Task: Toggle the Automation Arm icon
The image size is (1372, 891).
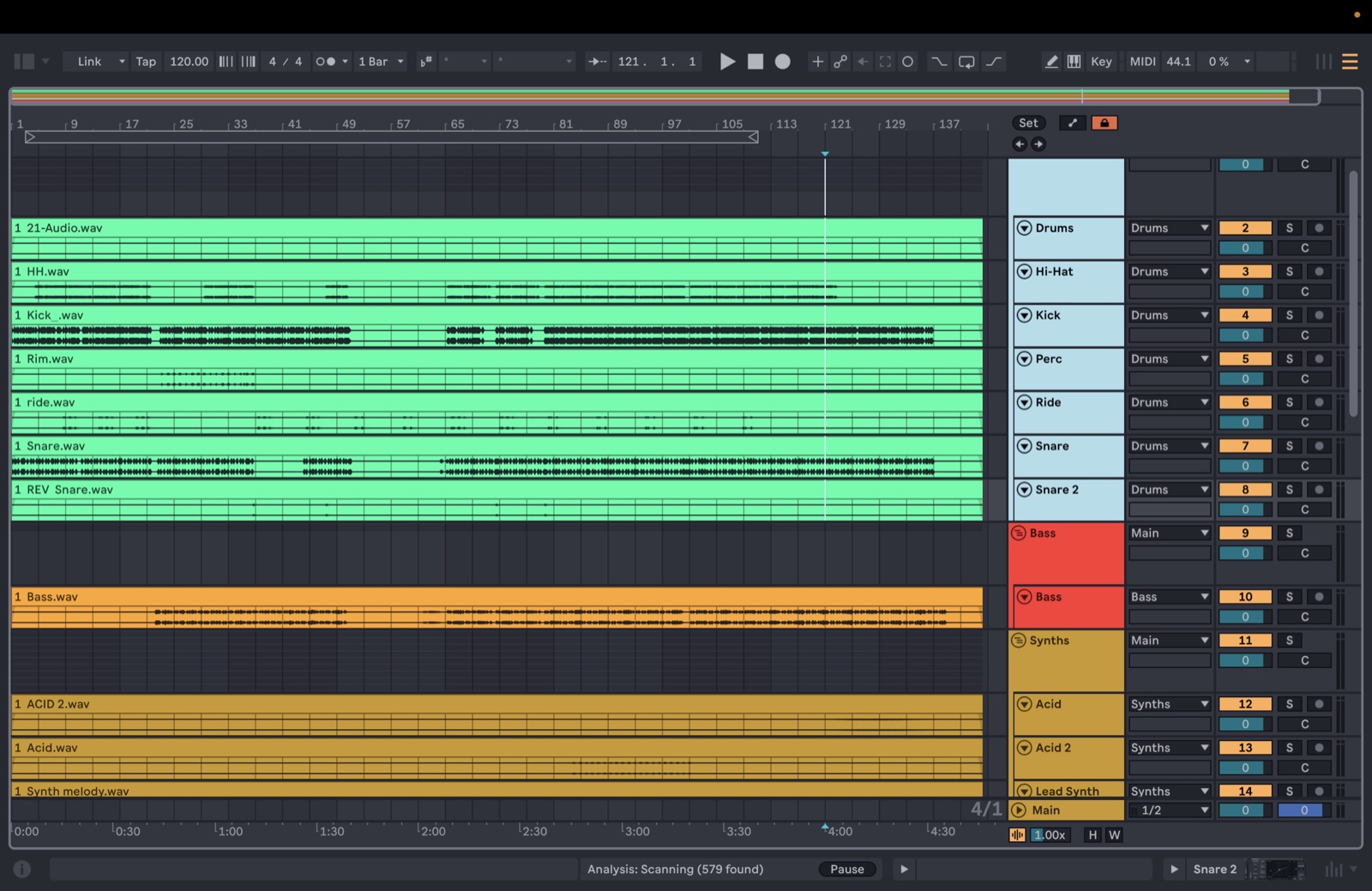Action: click(840, 61)
